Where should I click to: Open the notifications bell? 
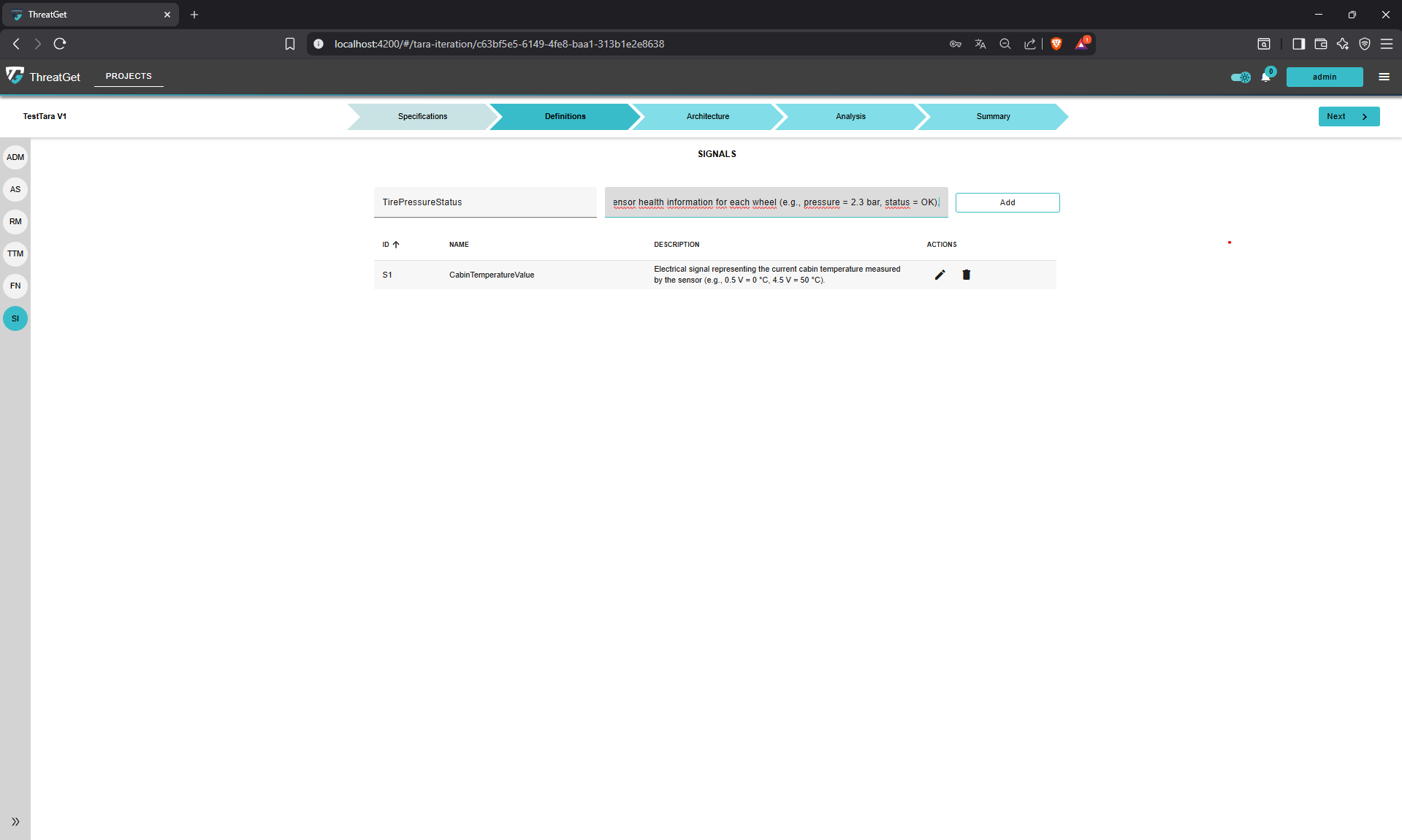click(1265, 77)
